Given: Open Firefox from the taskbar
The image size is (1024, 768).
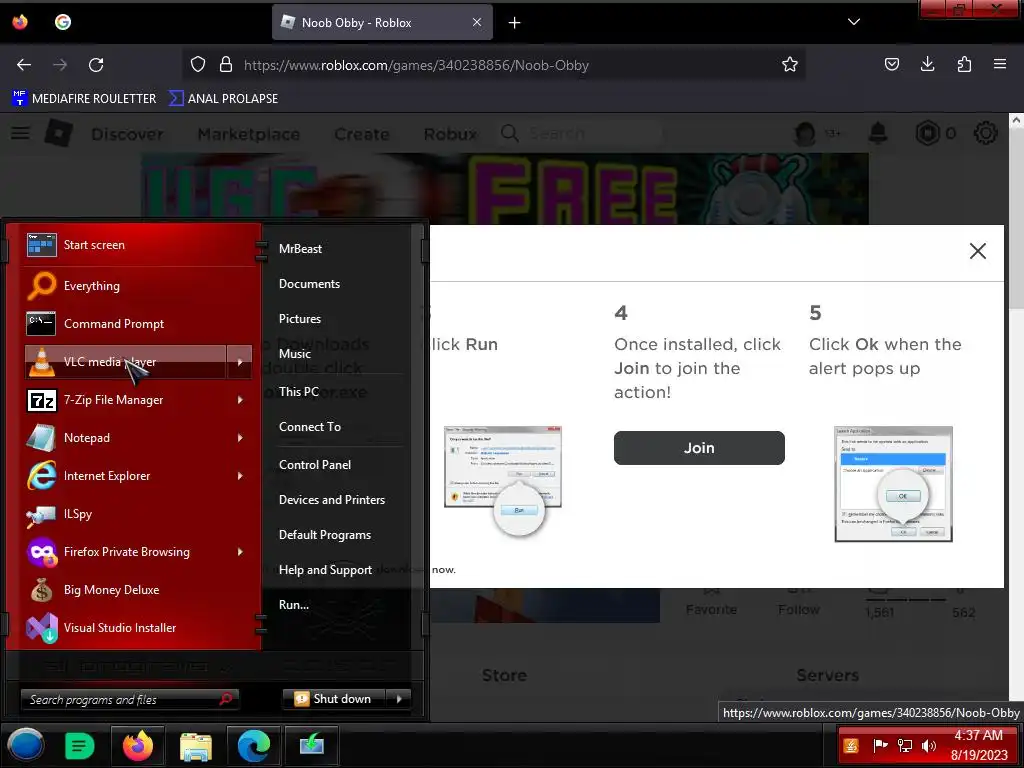Looking at the screenshot, I should pos(138,745).
